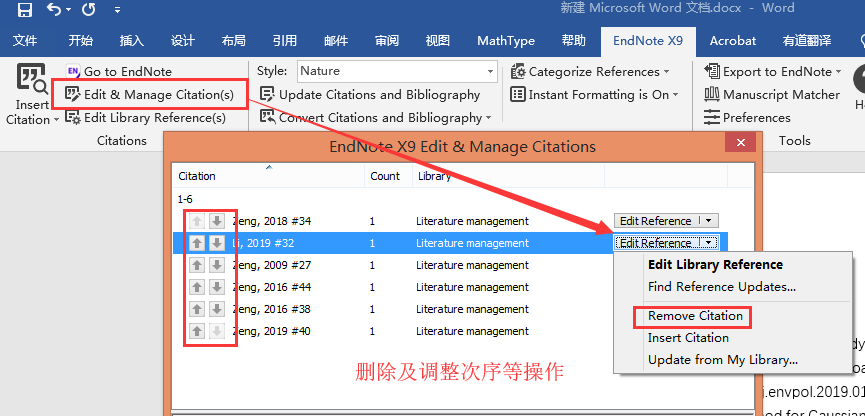
Task: Open the Style combo box showing Nature
Action: tap(397, 71)
